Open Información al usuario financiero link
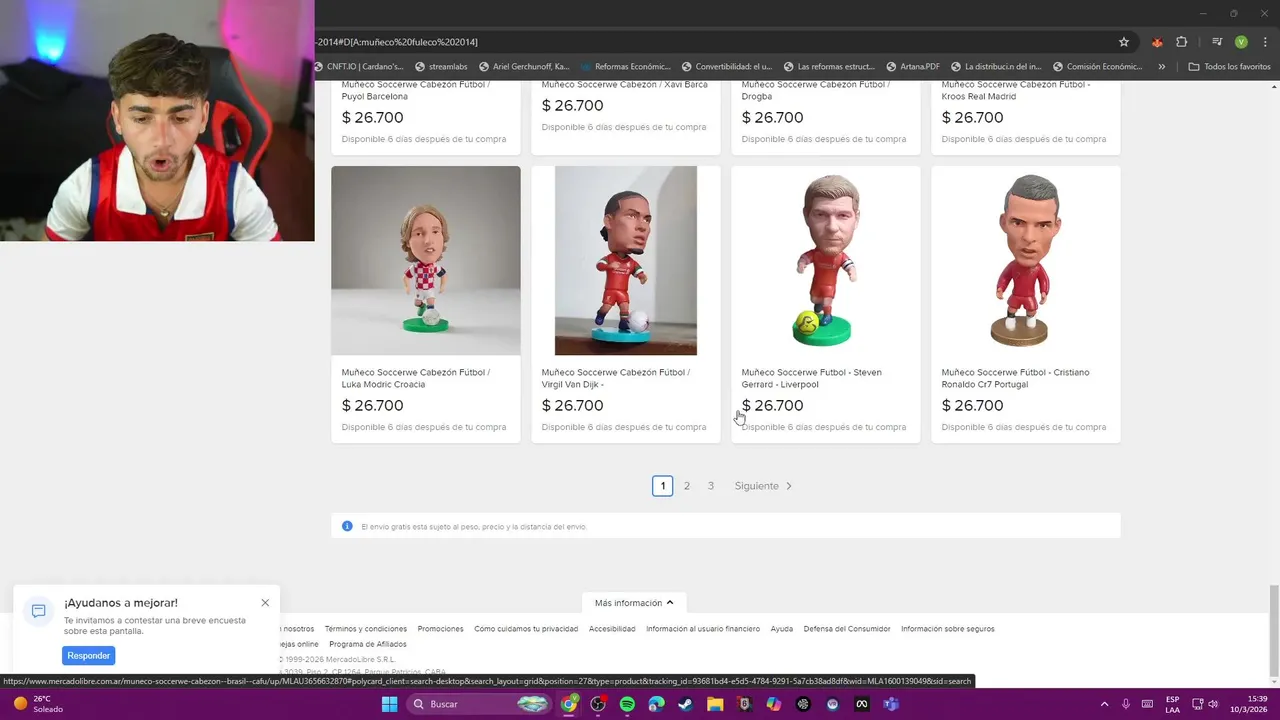The image size is (1280, 720). pyautogui.click(x=703, y=629)
